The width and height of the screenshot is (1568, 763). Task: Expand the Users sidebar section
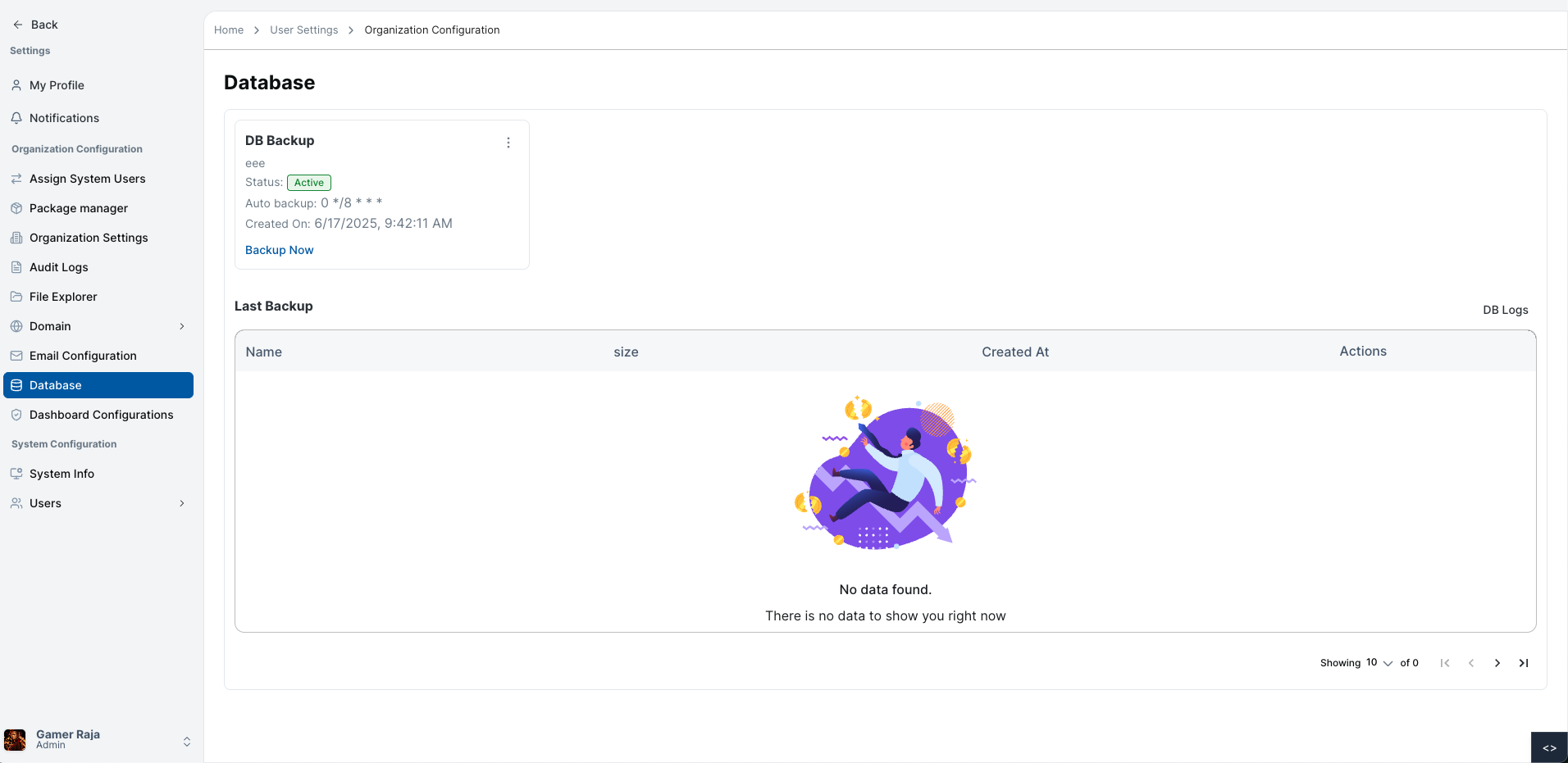click(181, 503)
